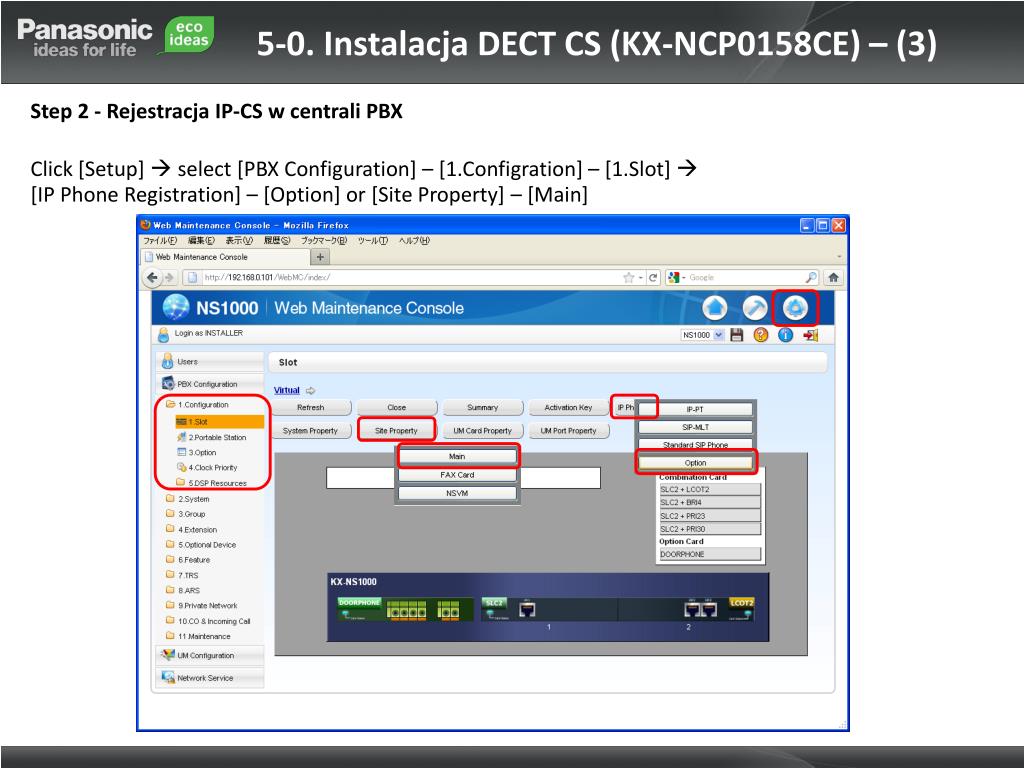Click the Virtual link
Image resolution: width=1024 pixels, height=768 pixels.
click(x=287, y=391)
